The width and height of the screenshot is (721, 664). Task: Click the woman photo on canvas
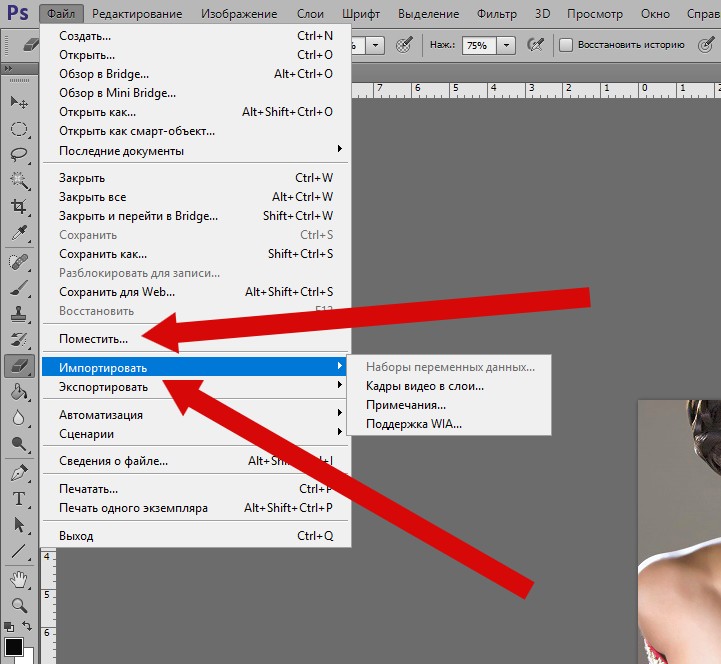point(679,531)
